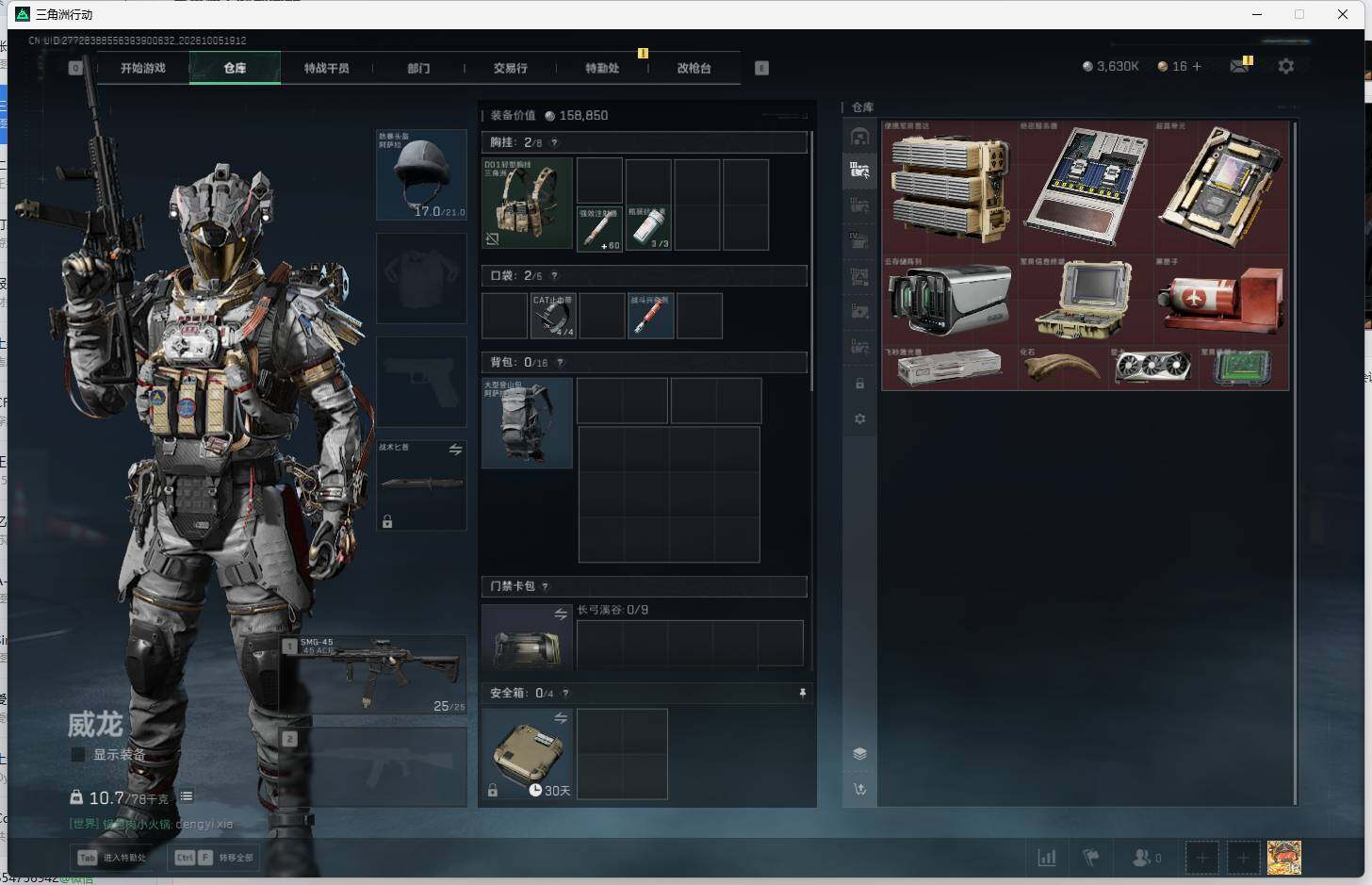
Task: Switch to the 改枪台 tab
Action: pyautogui.click(x=694, y=68)
